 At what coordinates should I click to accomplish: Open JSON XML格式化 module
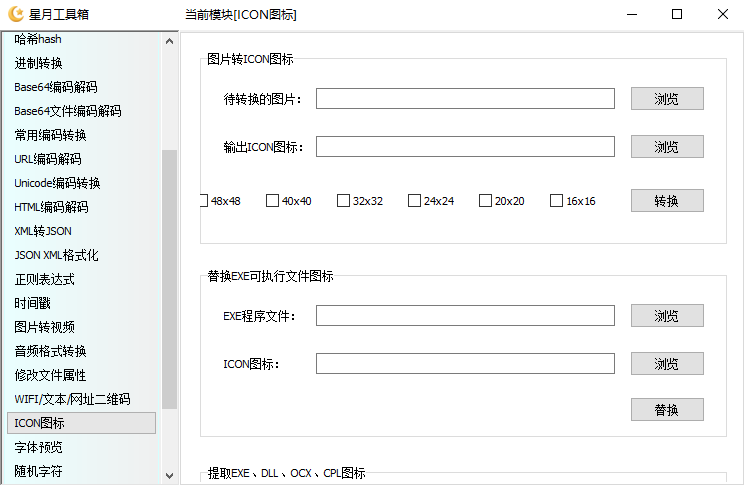click(x=56, y=255)
